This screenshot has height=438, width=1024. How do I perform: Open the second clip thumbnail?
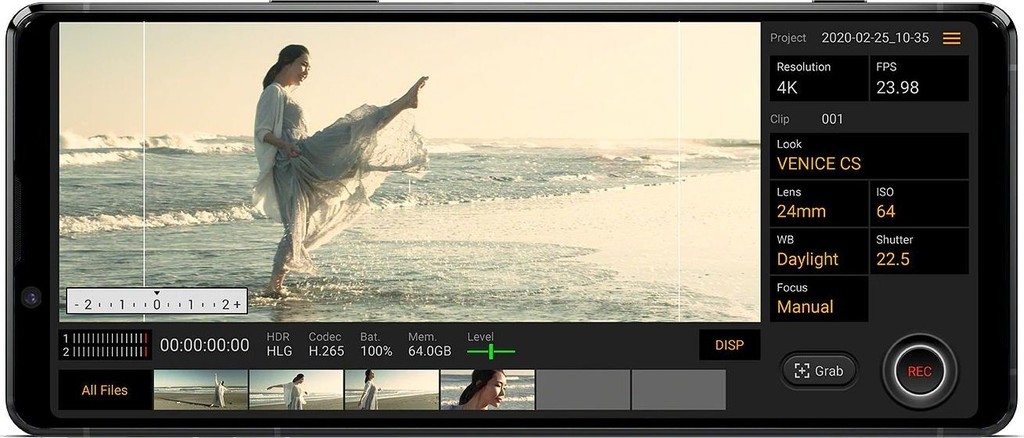[296, 390]
